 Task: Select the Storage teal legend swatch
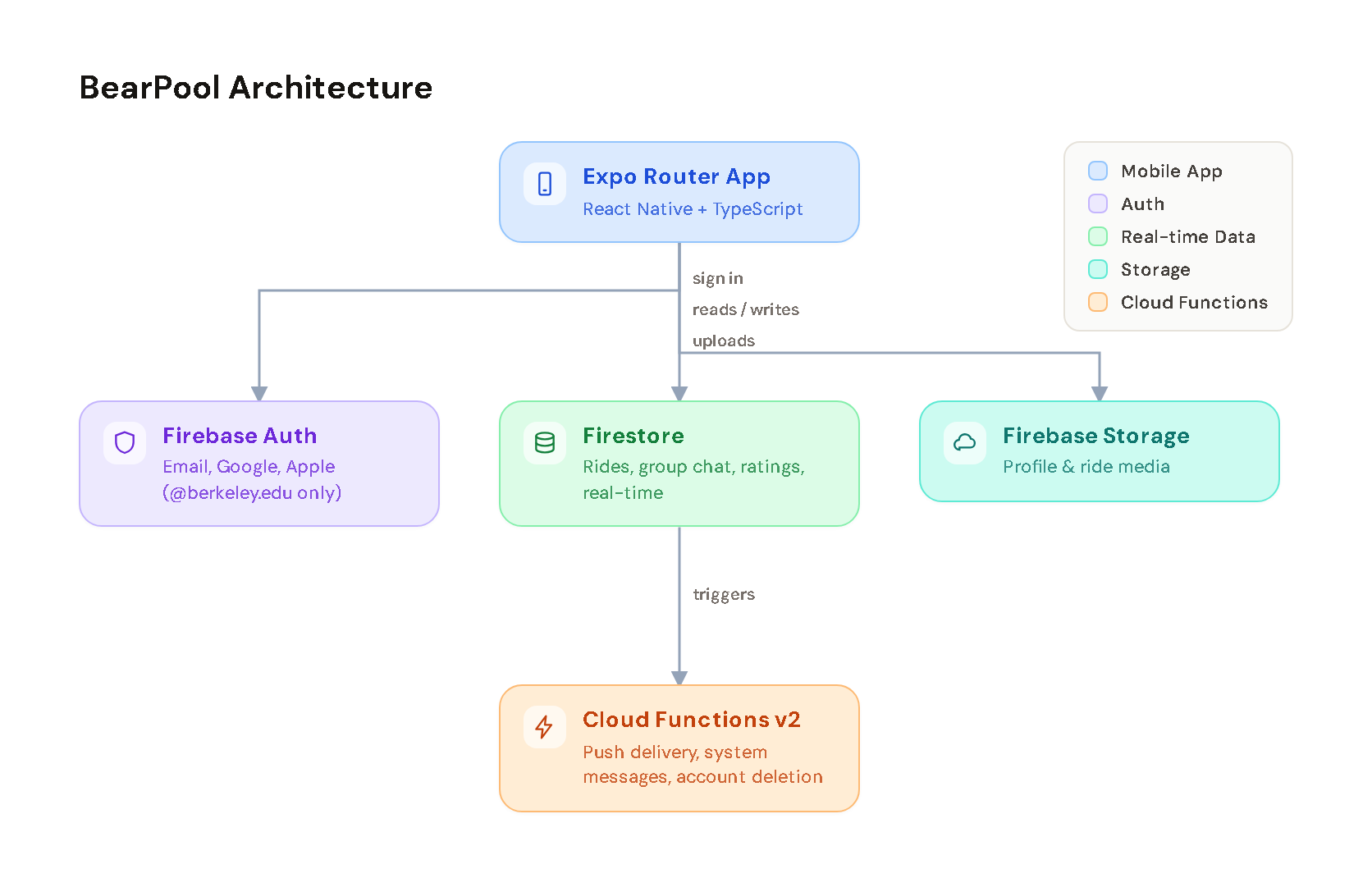coord(1098,269)
